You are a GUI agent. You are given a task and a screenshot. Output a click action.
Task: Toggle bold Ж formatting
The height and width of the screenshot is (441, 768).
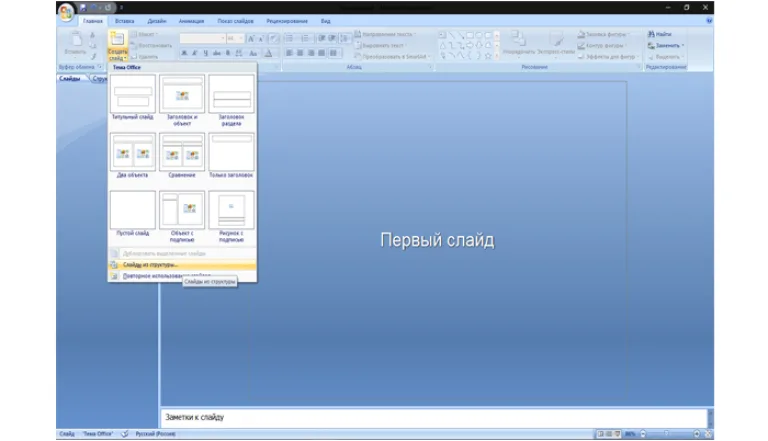tap(184, 53)
